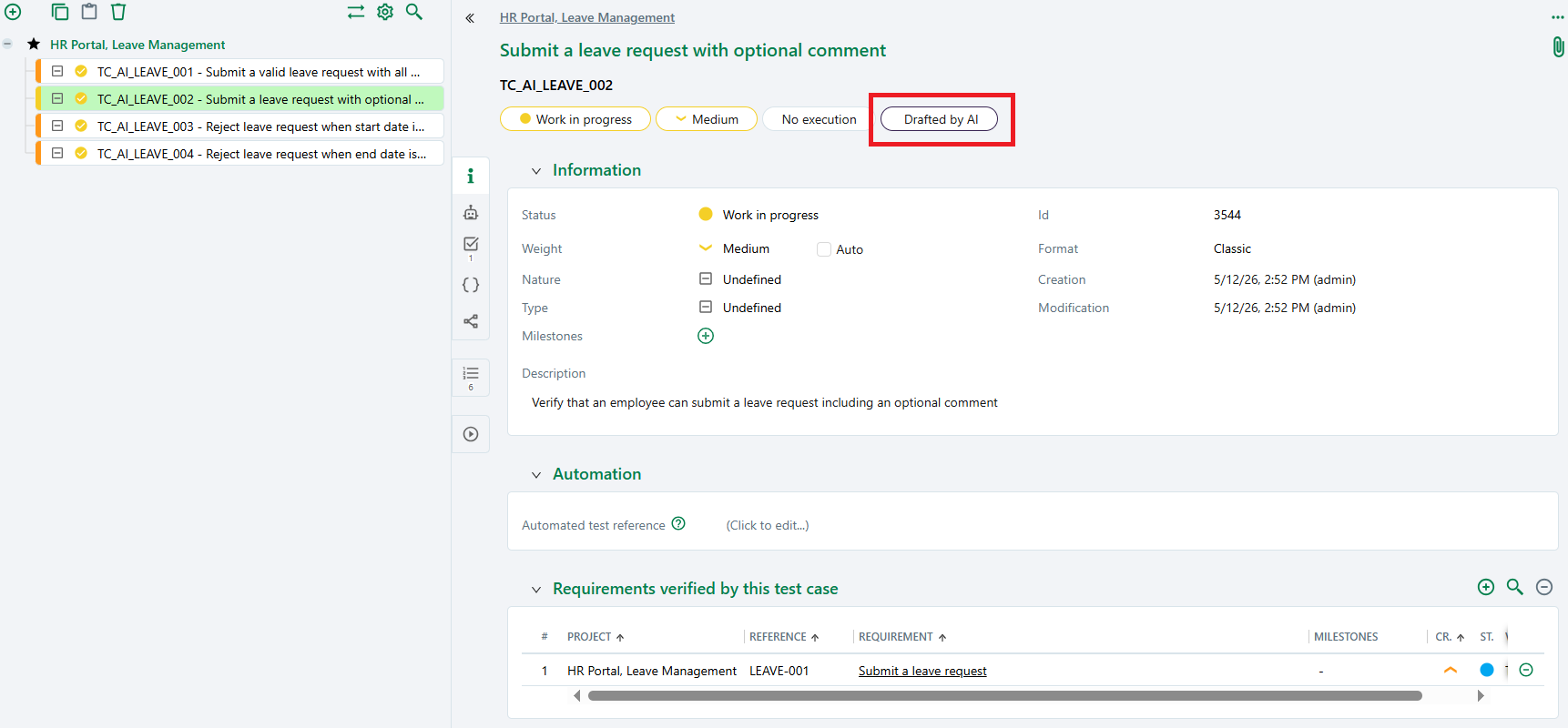Screen dimensions: 1568x728
Task: Open the three-dots menu at top right
Action: (1558, 17)
